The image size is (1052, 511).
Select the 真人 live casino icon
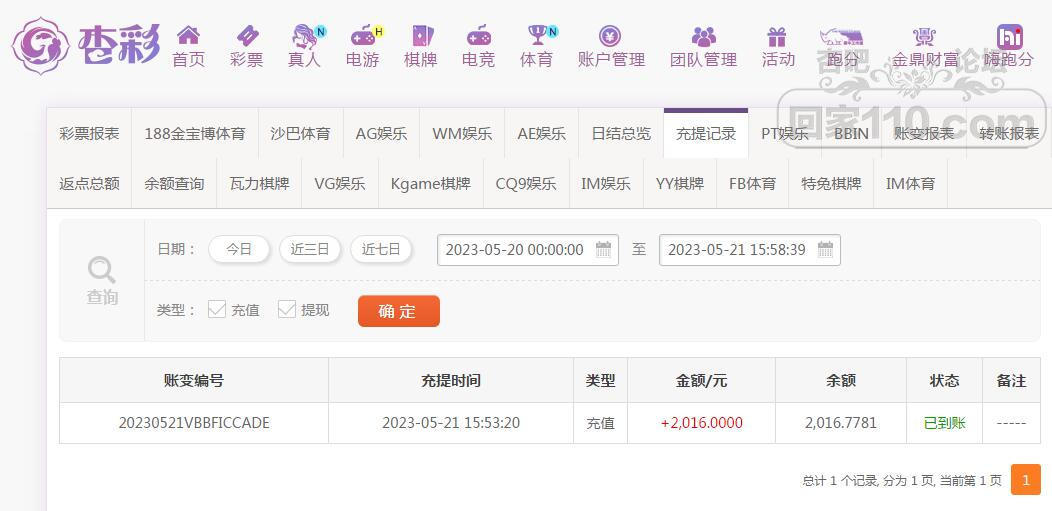click(304, 37)
